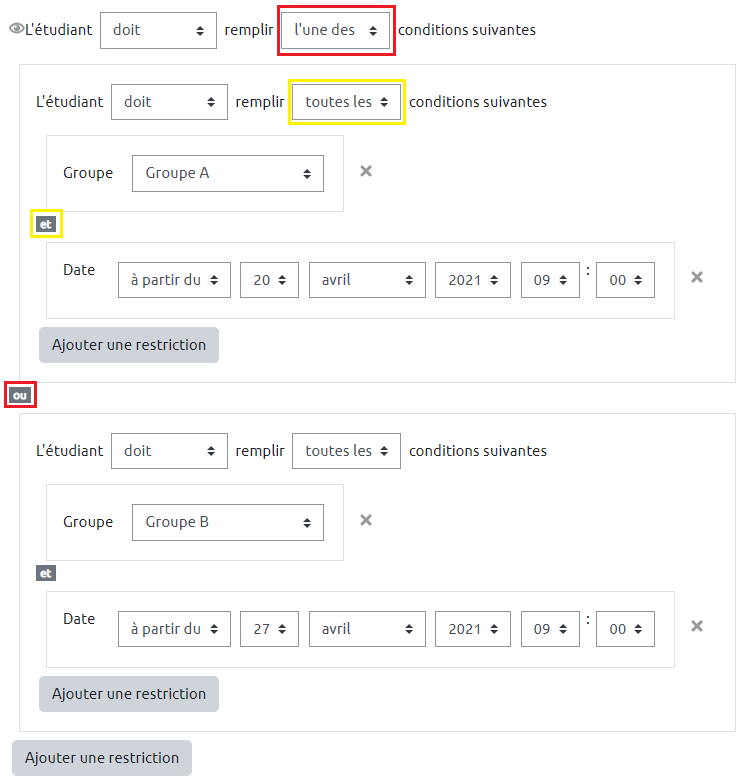Image resolution: width=742 pixels, height=784 pixels.
Task: Click the 'ou' operator badge
Action: tap(20, 395)
